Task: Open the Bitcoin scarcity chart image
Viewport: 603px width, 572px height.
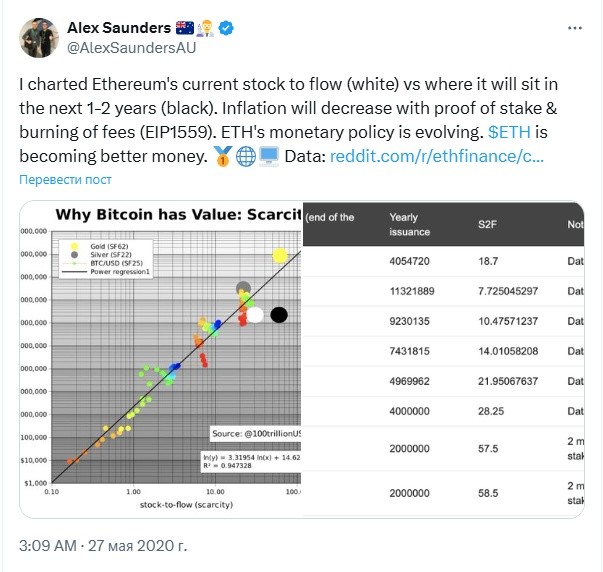Action: (161, 359)
